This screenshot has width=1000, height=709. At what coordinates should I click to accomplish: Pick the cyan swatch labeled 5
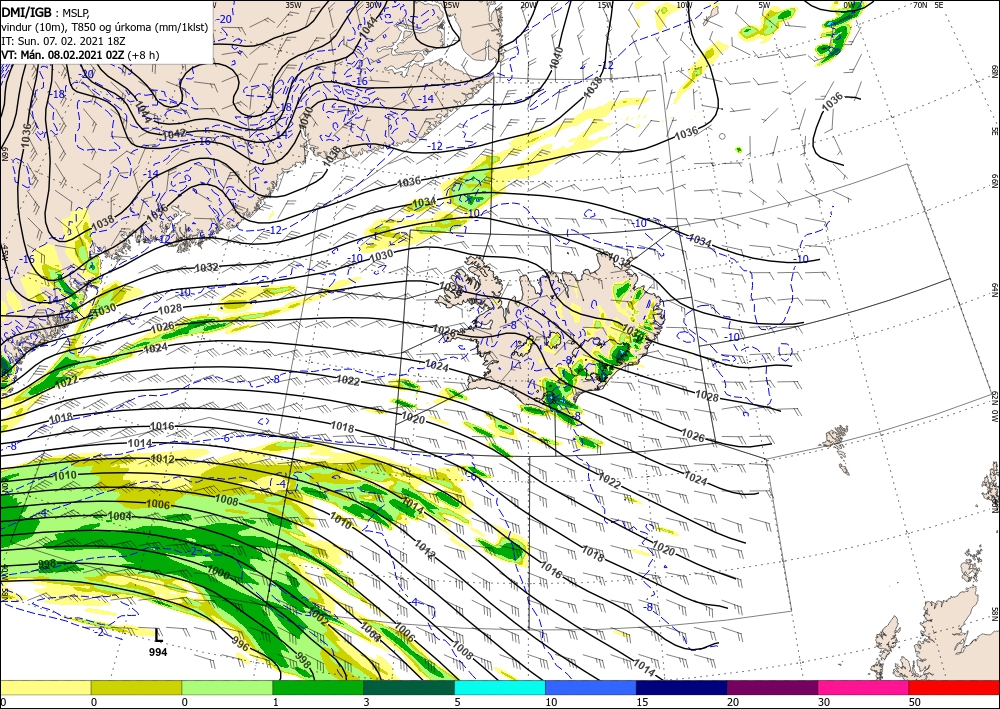[500, 688]
